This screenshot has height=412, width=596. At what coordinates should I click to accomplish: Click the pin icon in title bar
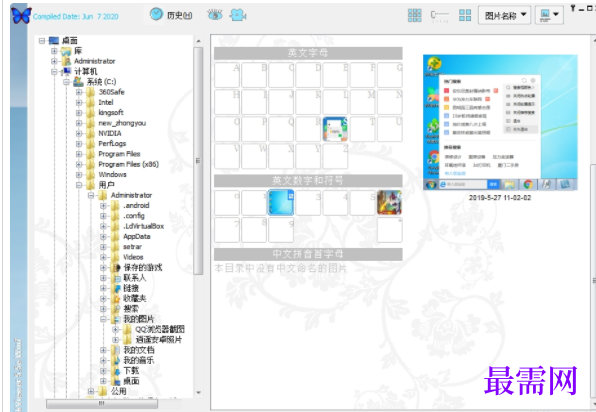572,8
